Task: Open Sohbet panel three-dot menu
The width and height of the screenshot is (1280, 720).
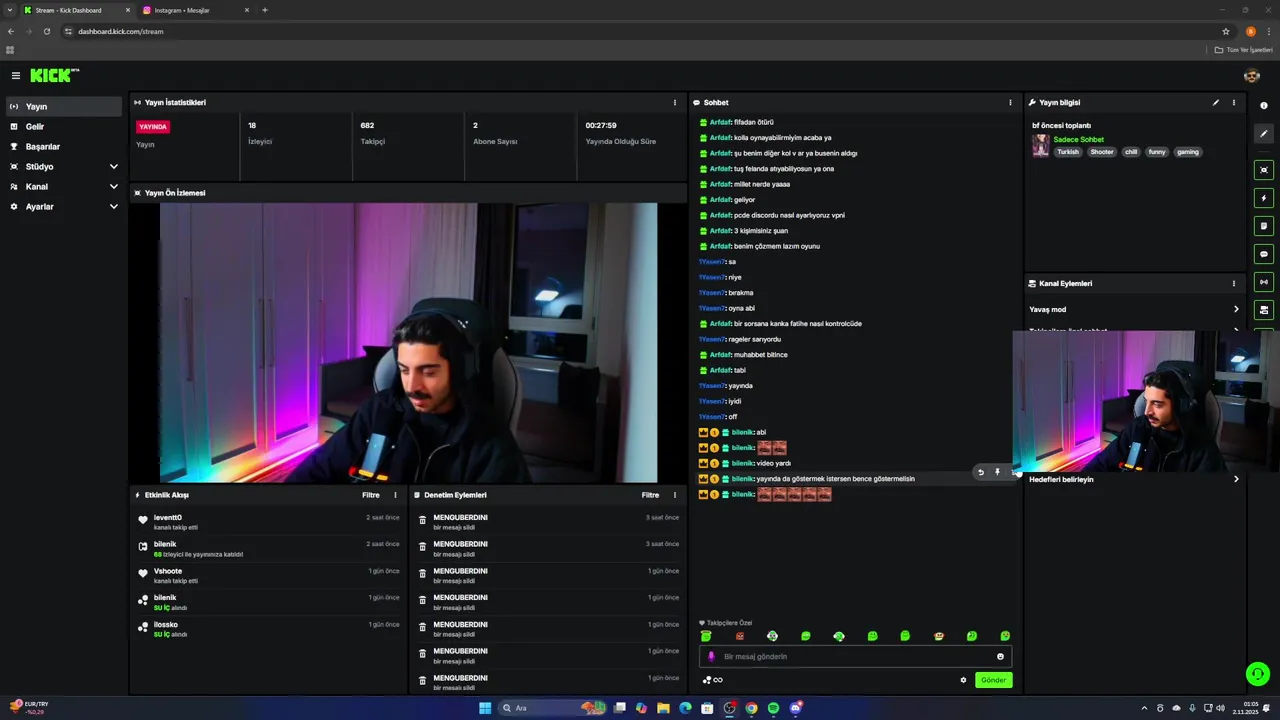Action: 1010,102
